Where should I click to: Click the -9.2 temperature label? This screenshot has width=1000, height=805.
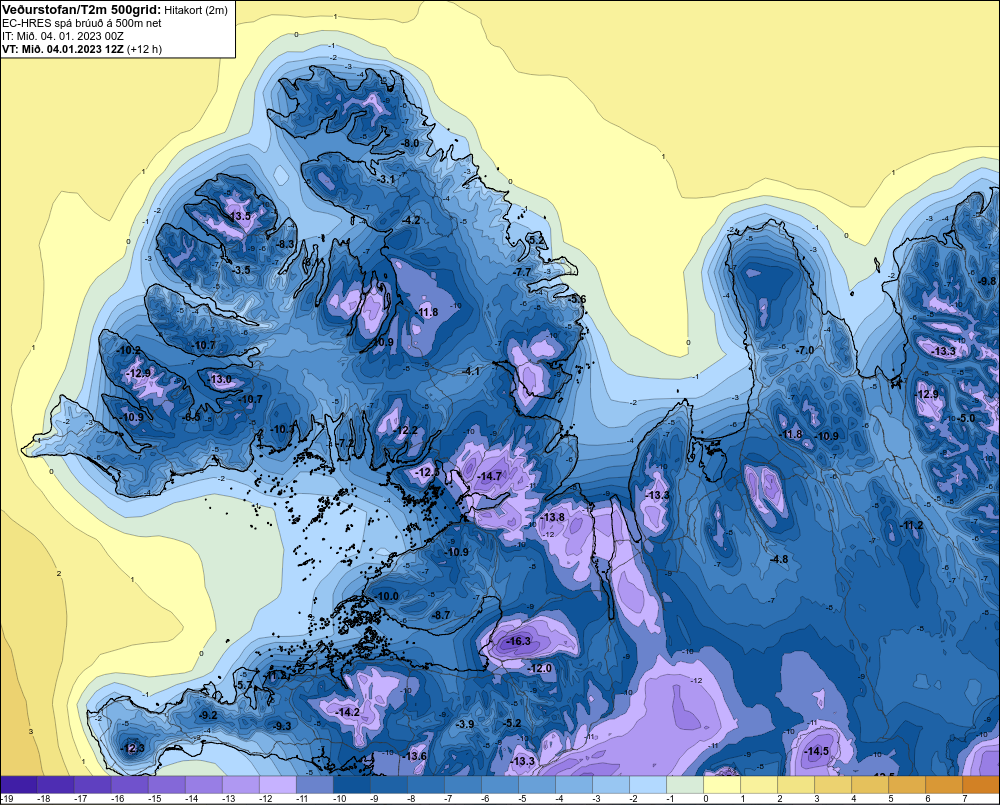point(209,715)
